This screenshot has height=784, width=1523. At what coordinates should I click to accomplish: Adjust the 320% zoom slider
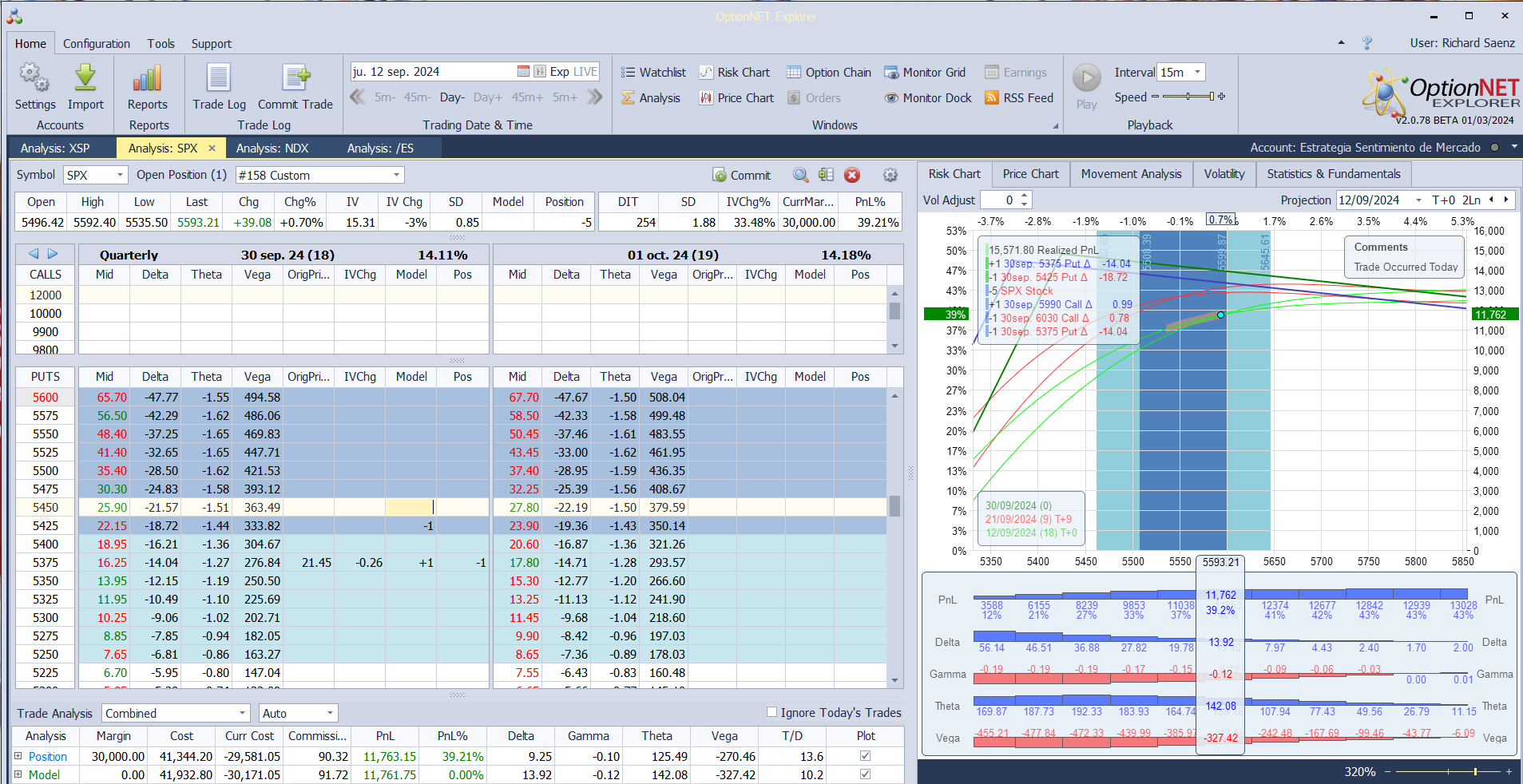coord(1447,772)
